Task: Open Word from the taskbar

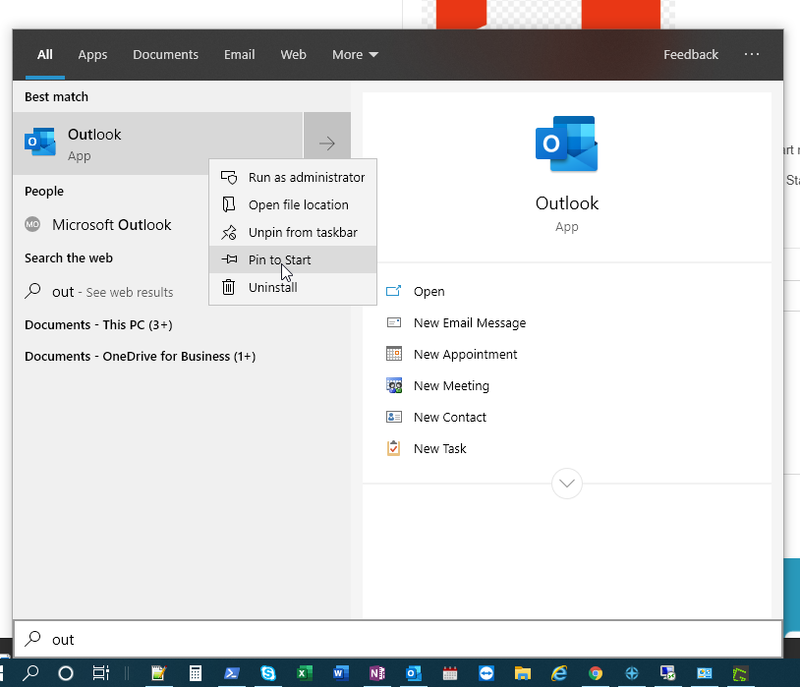Action: [340, 675]
